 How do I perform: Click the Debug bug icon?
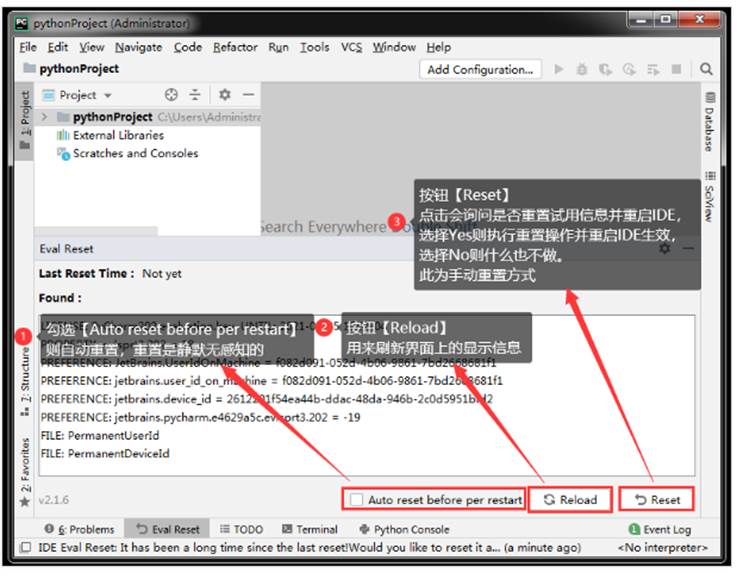pos(582,70)
